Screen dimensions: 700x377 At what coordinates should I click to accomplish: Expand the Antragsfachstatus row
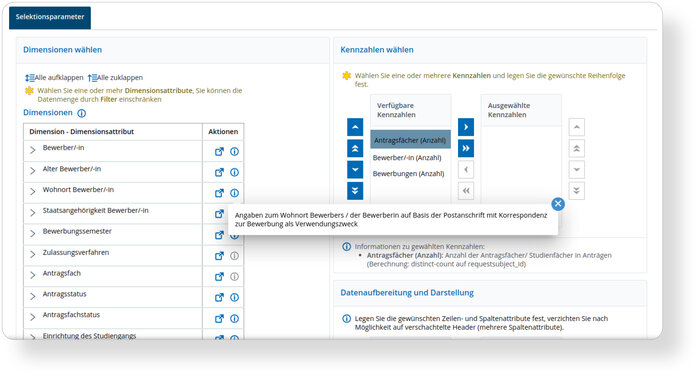pyautogui.click(x=33, y=317)
